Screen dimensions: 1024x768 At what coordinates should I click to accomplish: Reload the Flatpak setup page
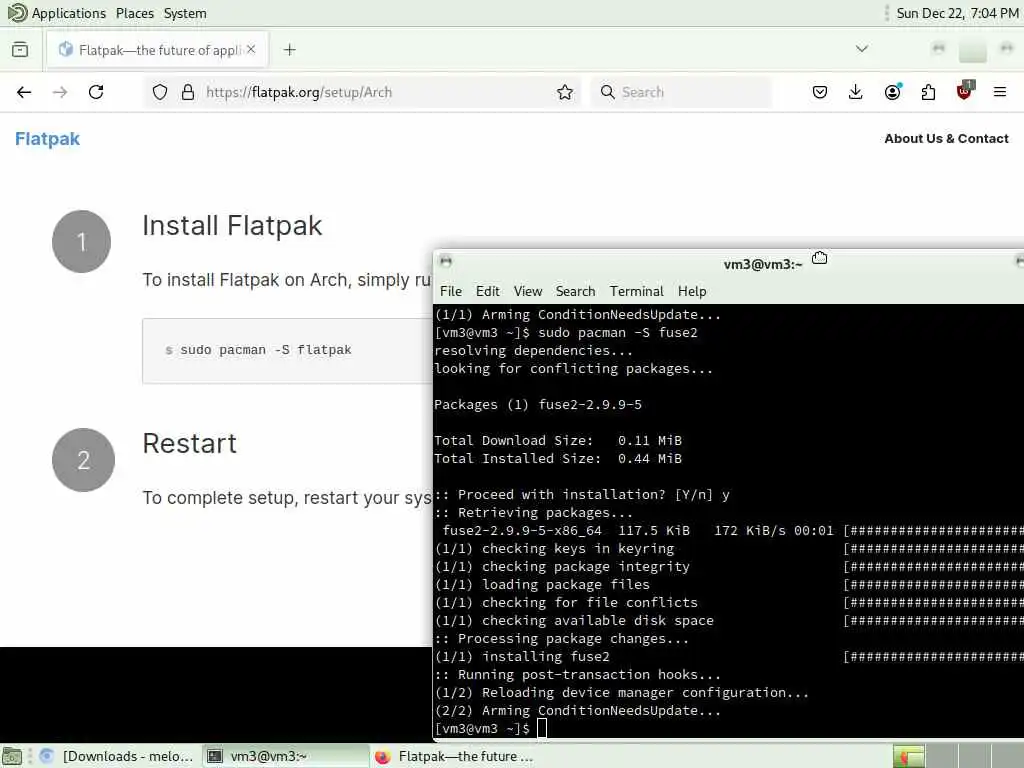click(96, 92)
